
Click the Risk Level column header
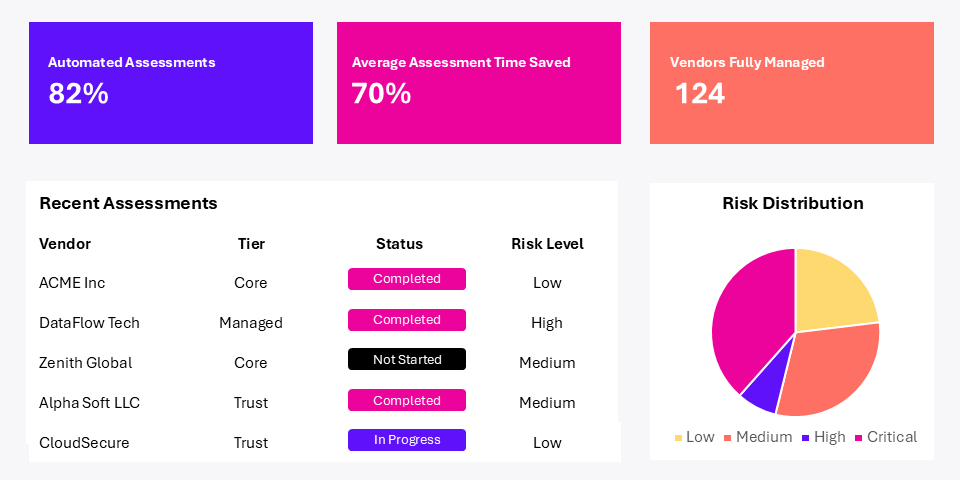[x=547, y=244]
